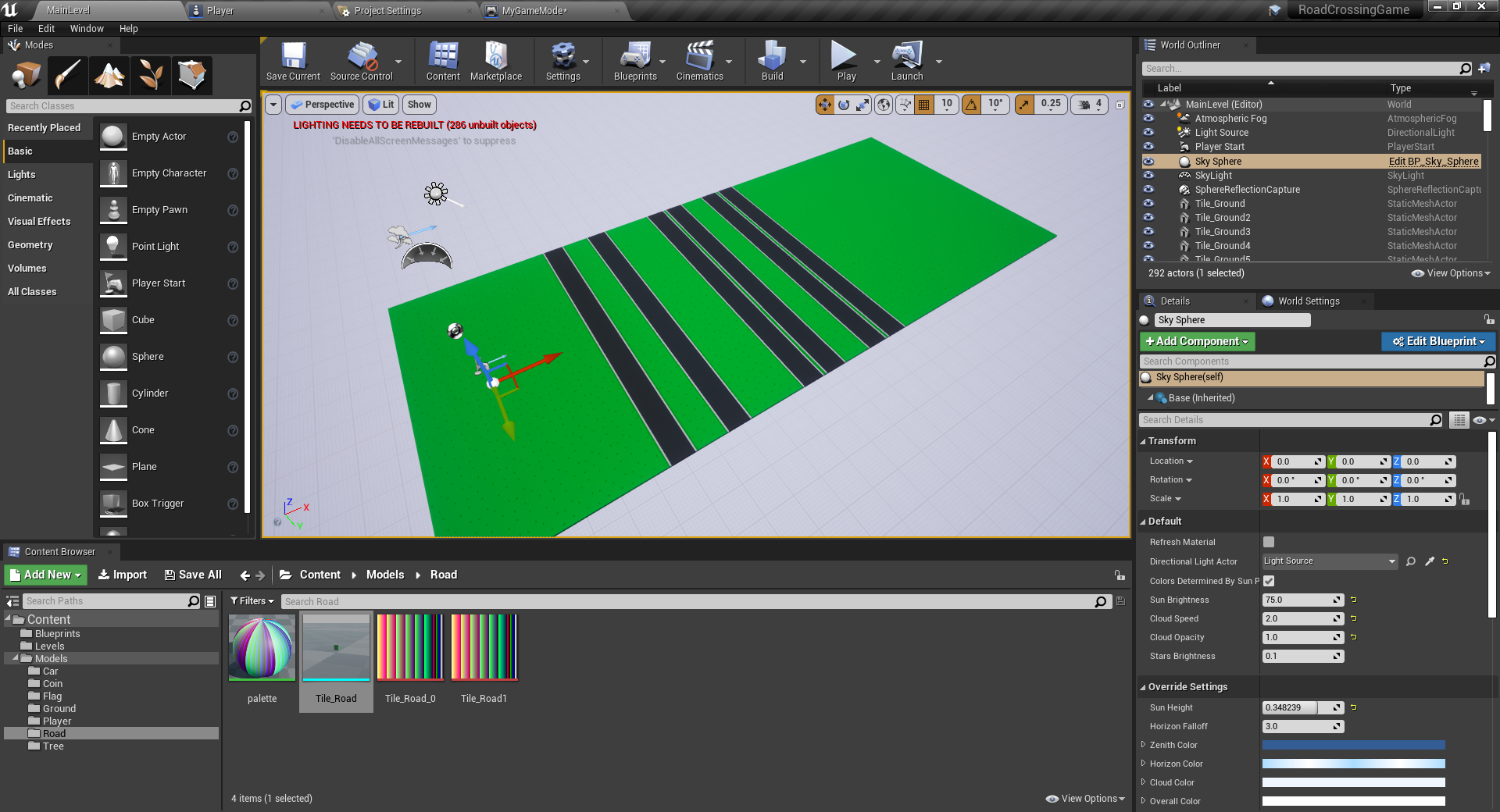Toggle scale snapping in viewport
This screenshot has width=1500, height=812.
(x=1024, y=105)
